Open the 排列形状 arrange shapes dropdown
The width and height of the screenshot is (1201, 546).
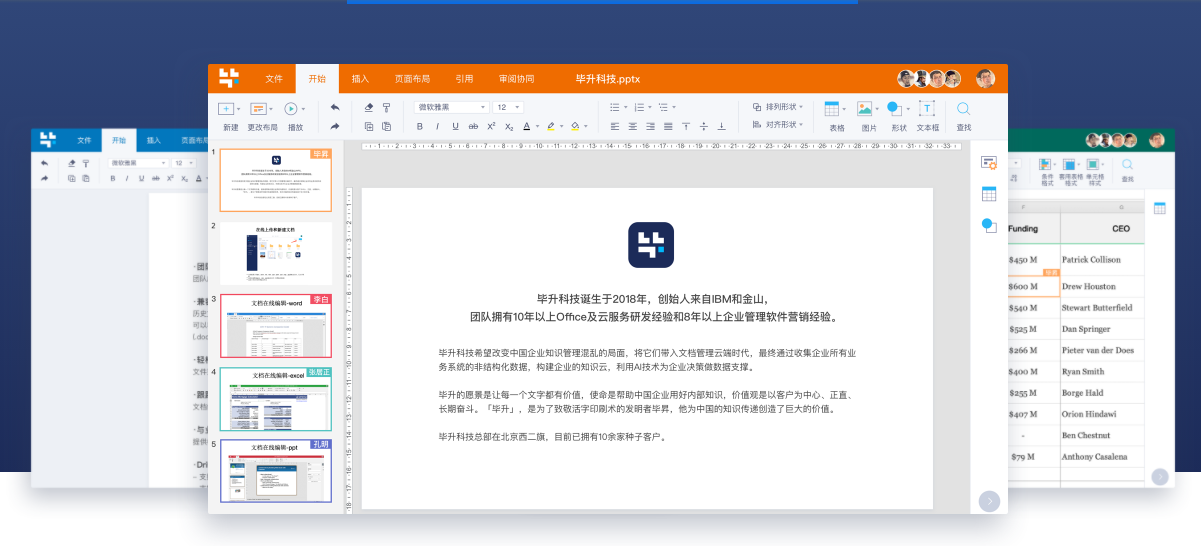778,107
